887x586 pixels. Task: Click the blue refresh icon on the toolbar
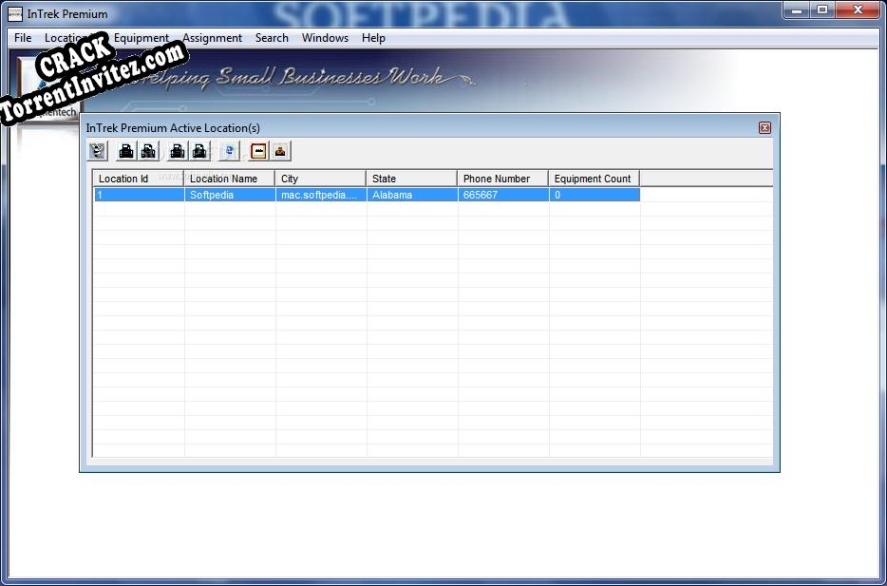coord(228,151)
